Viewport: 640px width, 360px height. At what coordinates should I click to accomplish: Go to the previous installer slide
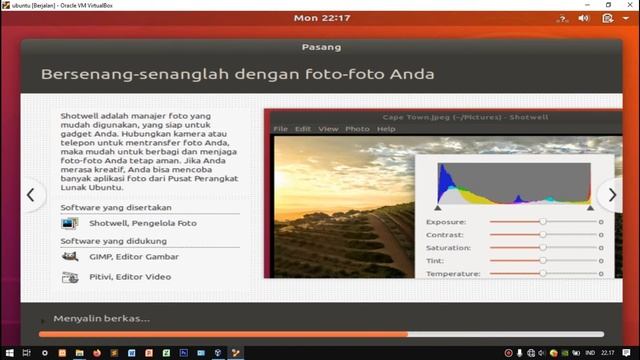pyautogui.click(x=31, y=195)
